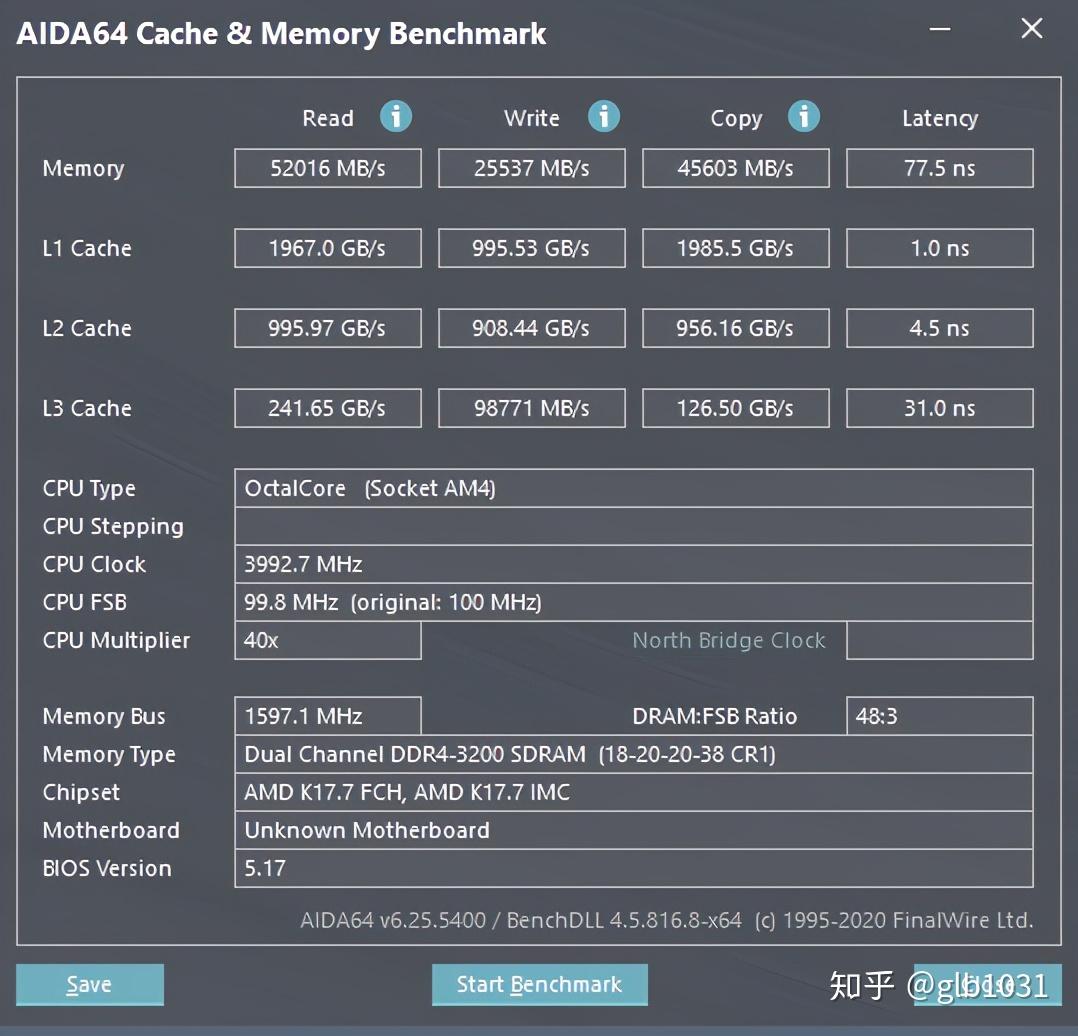The width and height of the screenshot is (1078, 1036).
Task: Click the DRAM:FSB Ratio value box
Action: 939,716
